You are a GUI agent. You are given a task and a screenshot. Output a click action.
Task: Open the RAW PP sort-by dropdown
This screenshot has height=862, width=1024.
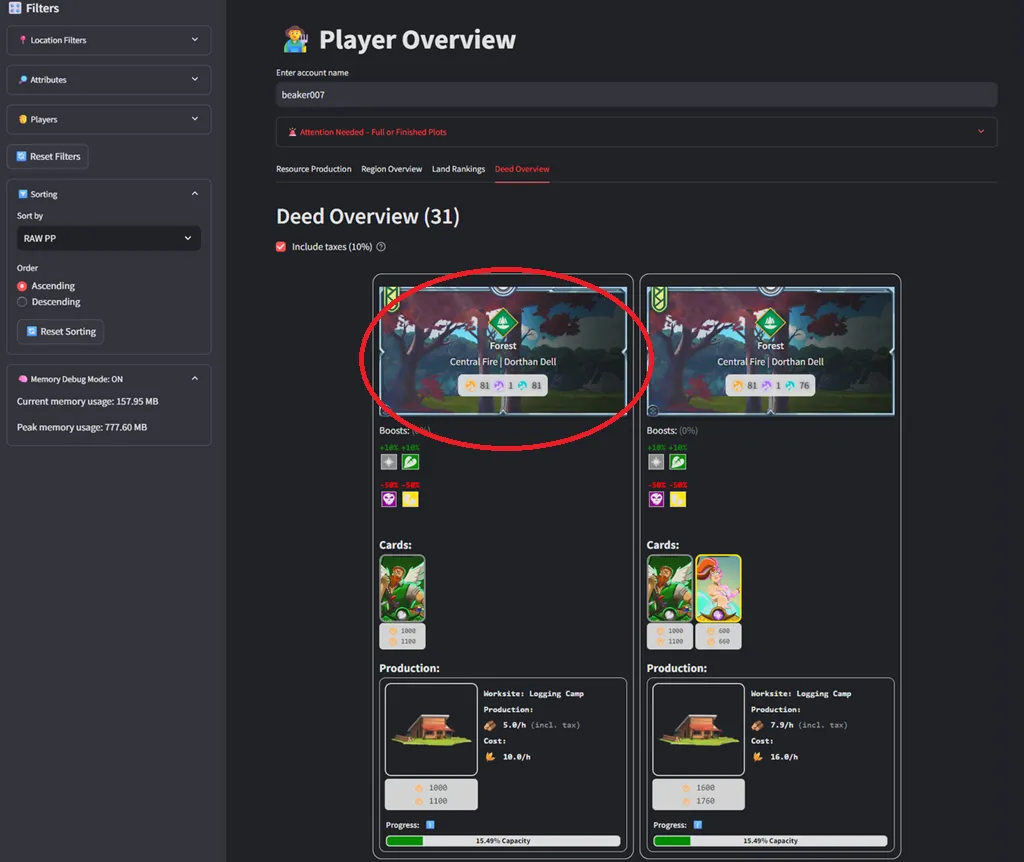[x=108, y=238]
